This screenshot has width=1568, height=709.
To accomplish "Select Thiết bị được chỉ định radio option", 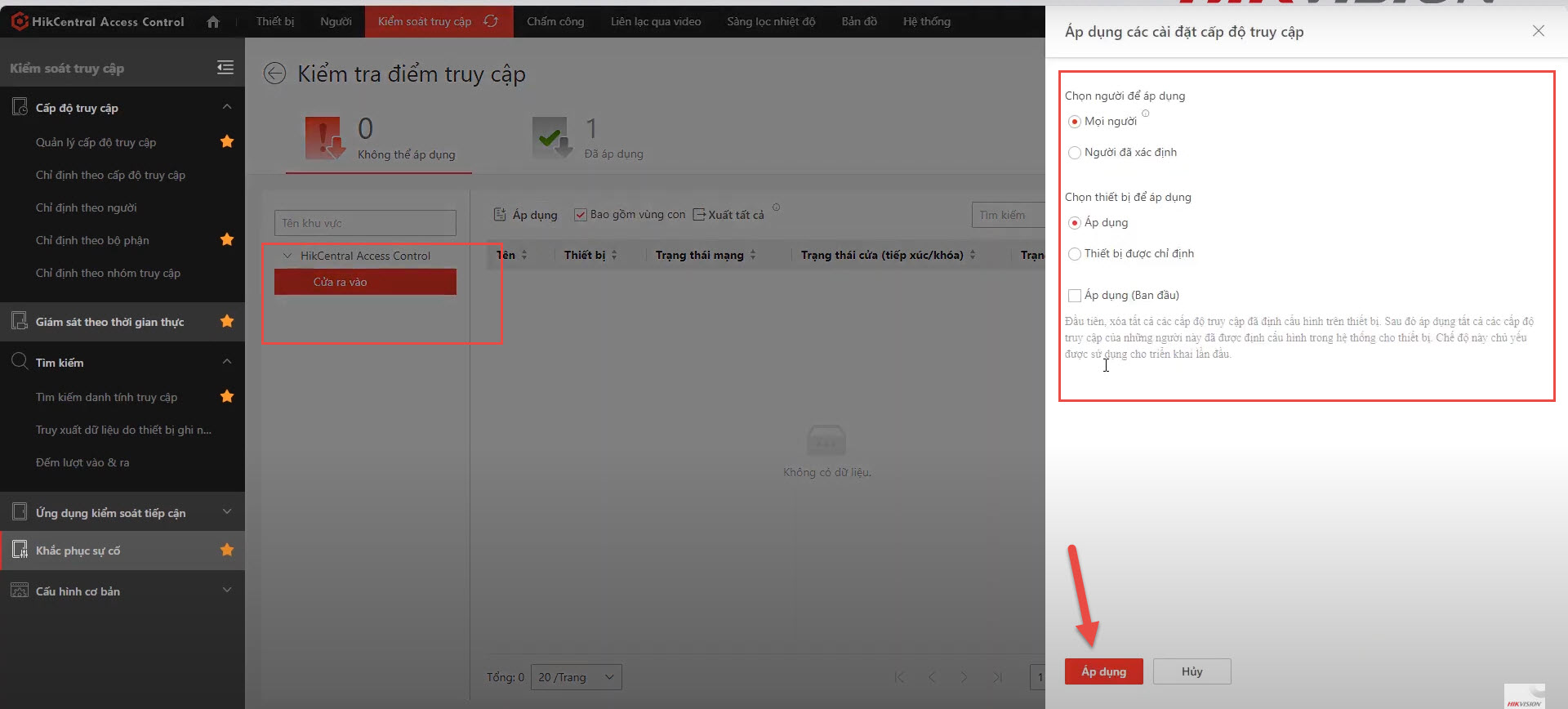I will click(1075, 254).
